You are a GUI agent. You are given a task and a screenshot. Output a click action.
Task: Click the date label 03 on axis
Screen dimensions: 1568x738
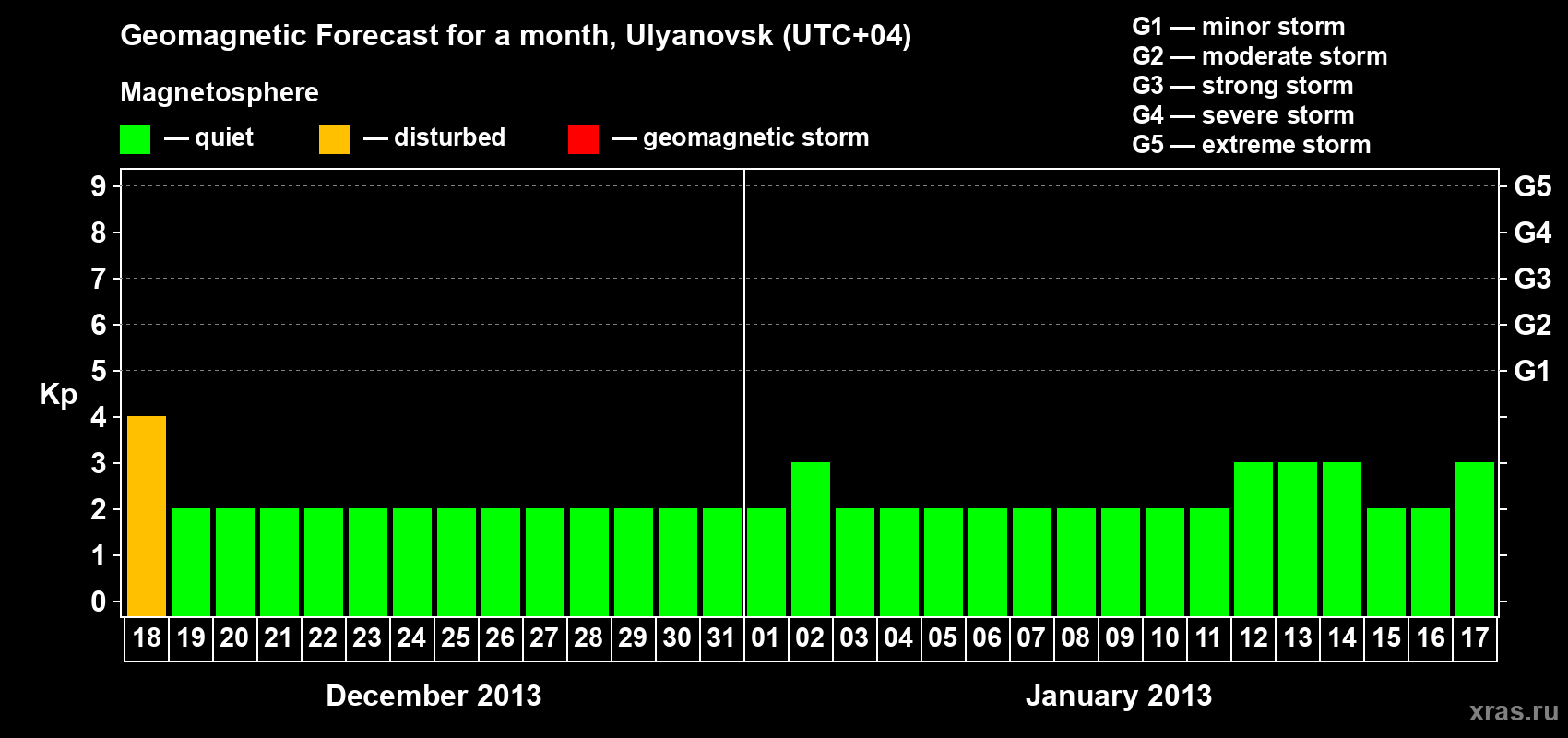(854, 637)
